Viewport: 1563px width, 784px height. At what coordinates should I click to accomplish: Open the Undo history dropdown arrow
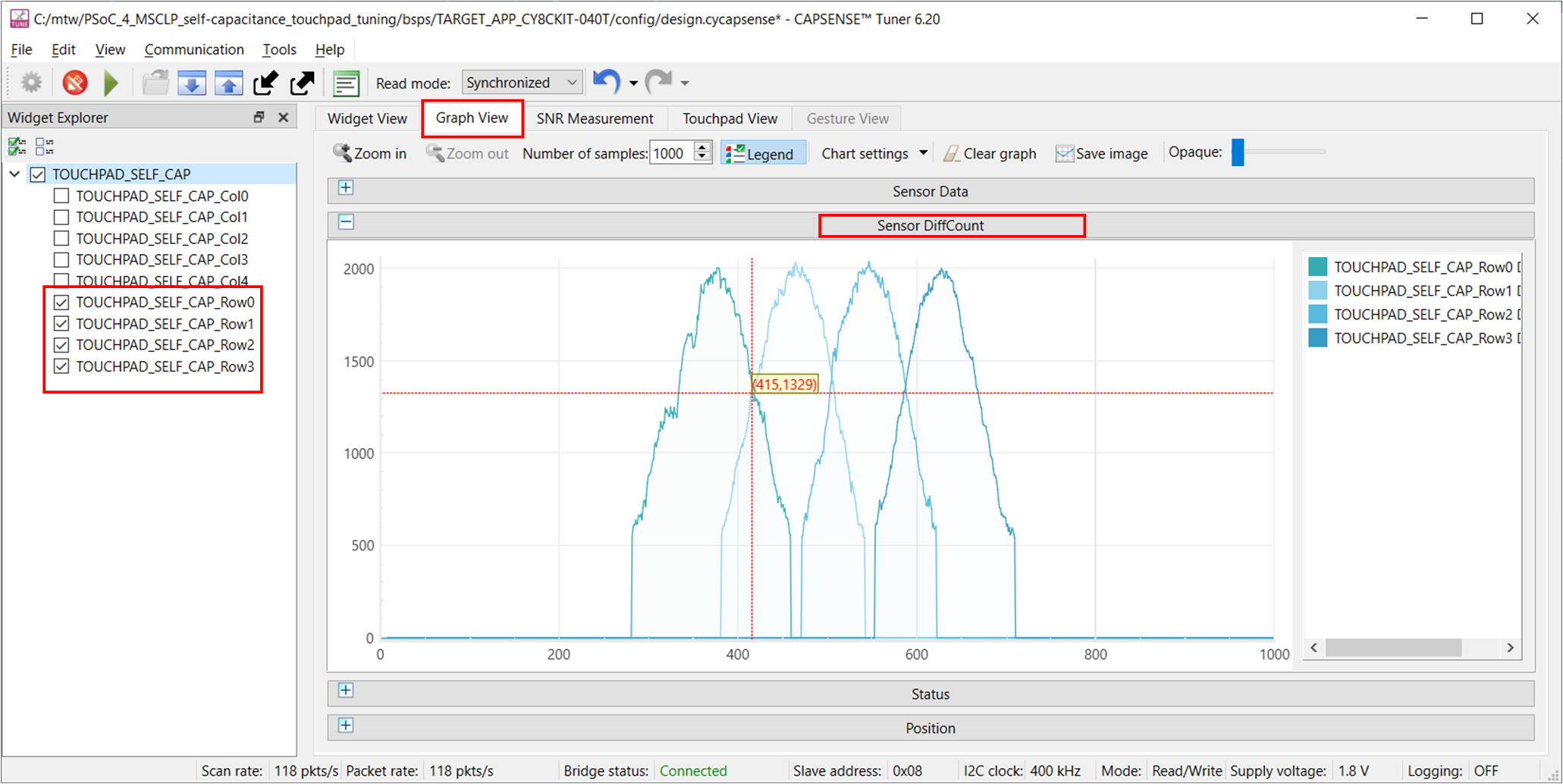coord(633,83)
